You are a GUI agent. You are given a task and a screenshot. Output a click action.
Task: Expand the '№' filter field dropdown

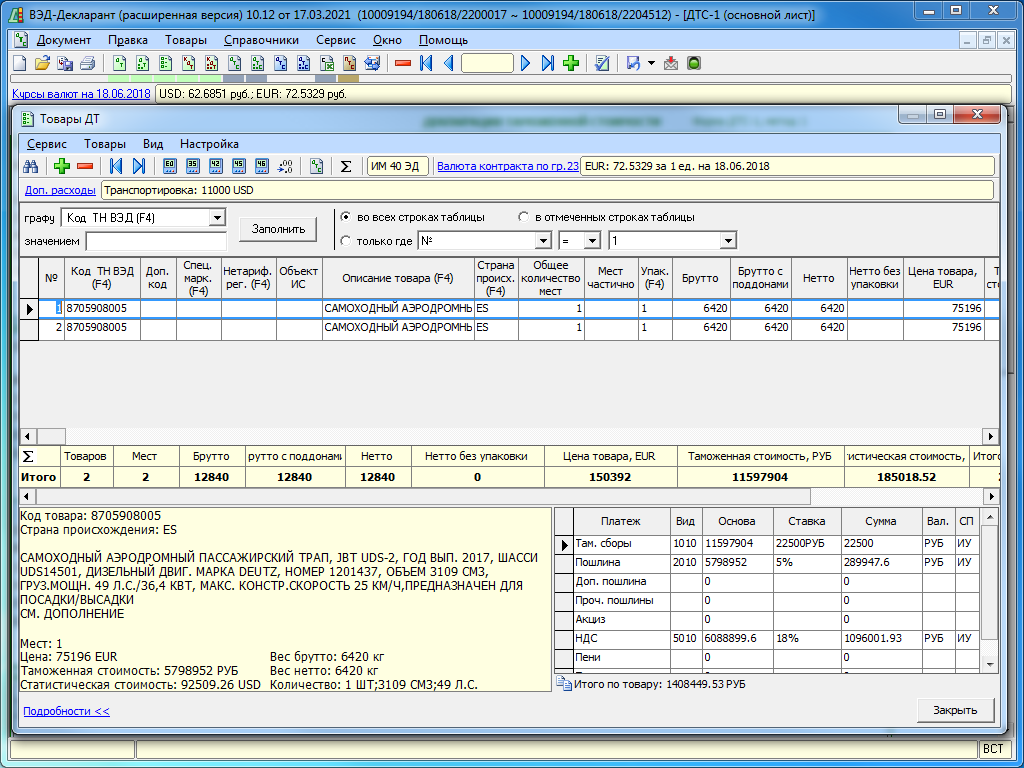pyautogui.click(x=543, y=241)
